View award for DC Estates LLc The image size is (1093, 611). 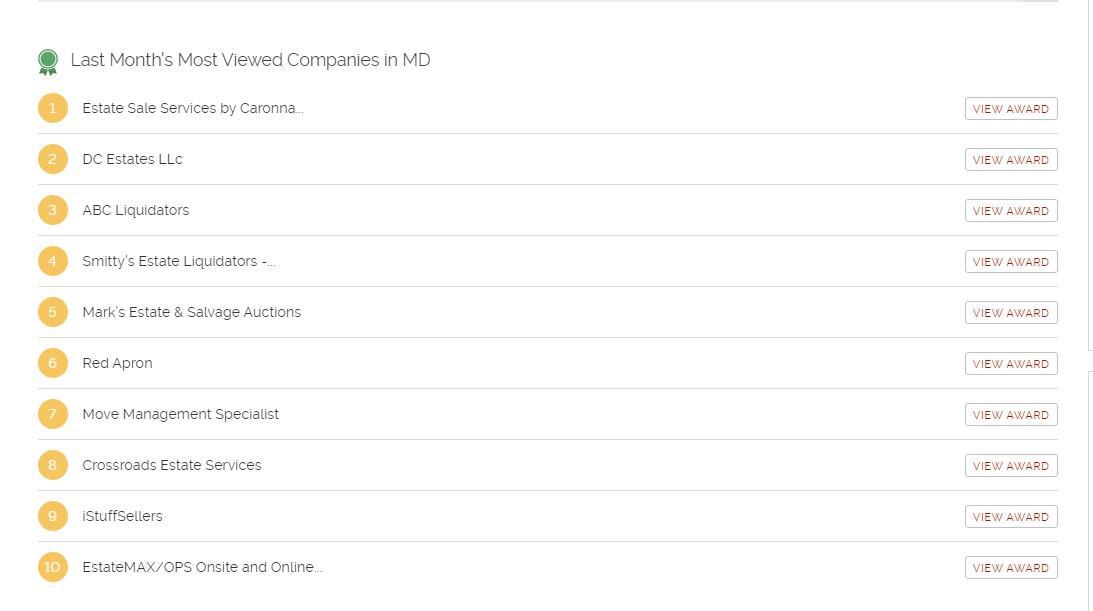[1010, 160]
